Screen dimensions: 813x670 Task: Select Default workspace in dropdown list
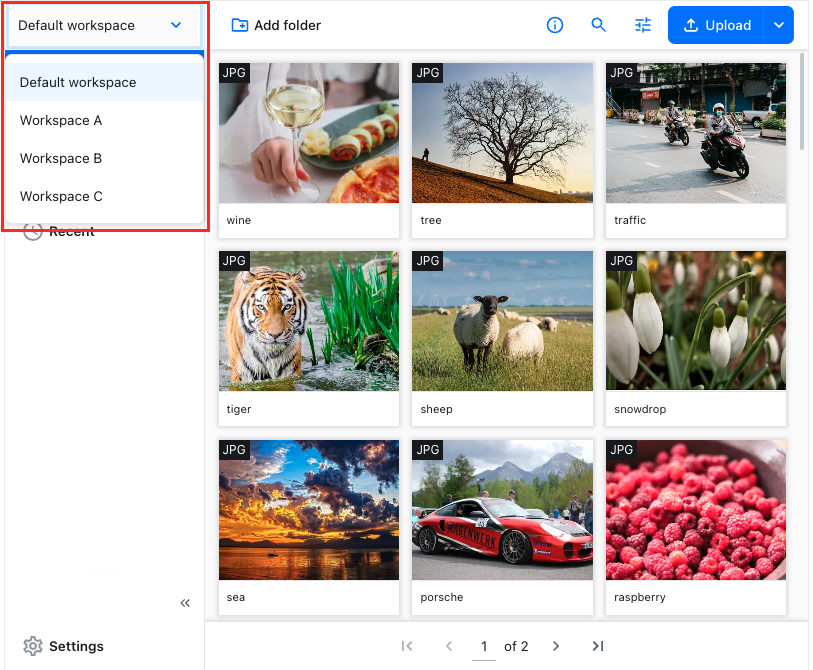pyautogui.click(x=78, y=82)
